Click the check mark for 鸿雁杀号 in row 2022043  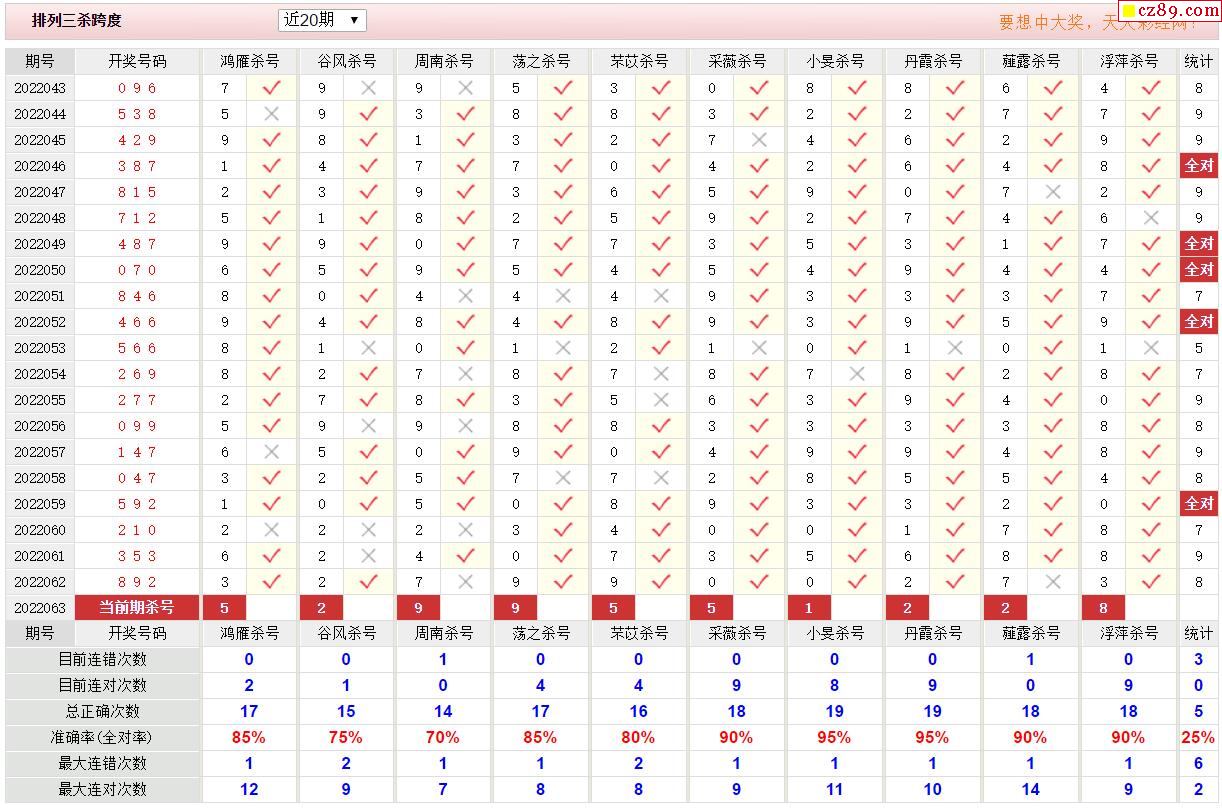[271, 88]
